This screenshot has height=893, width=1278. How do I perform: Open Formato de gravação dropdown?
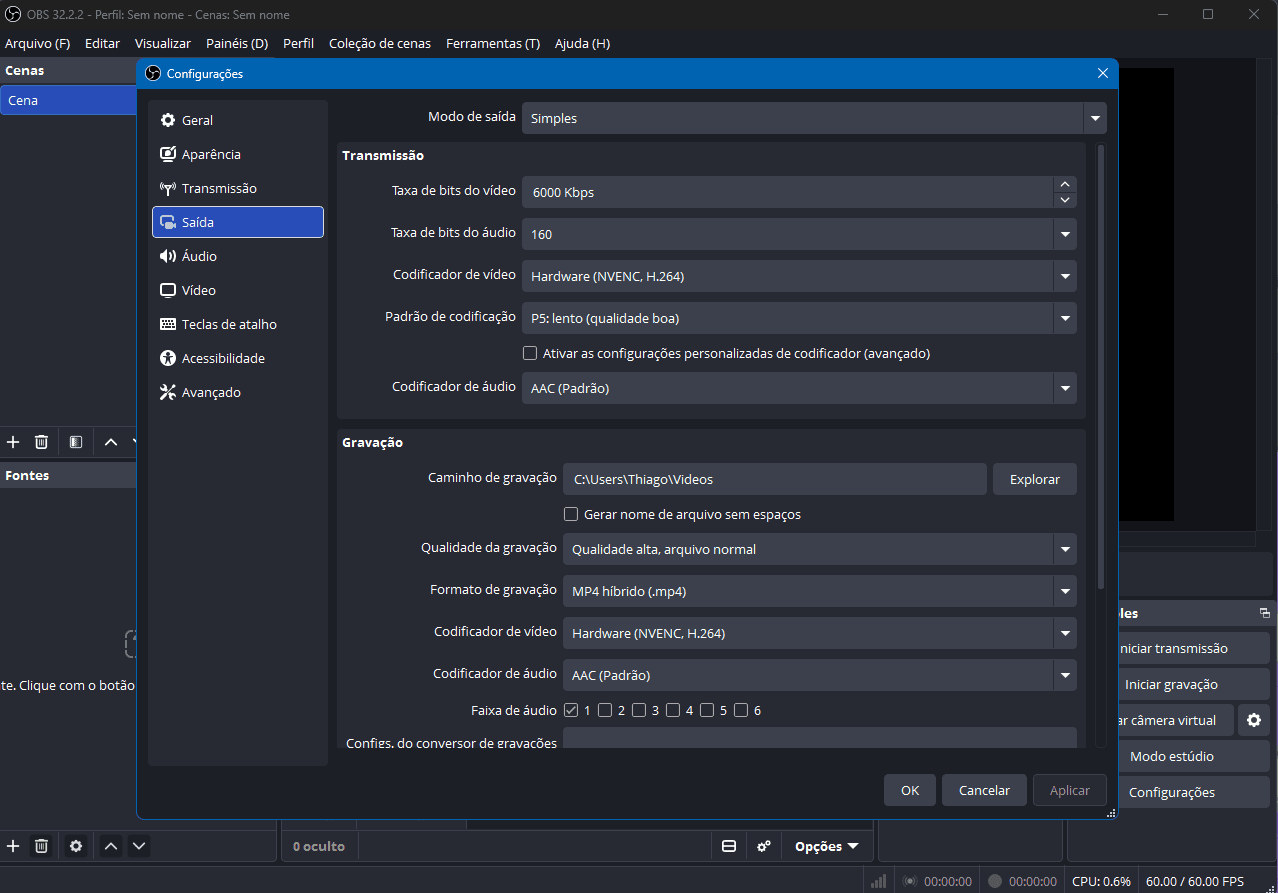820,591
